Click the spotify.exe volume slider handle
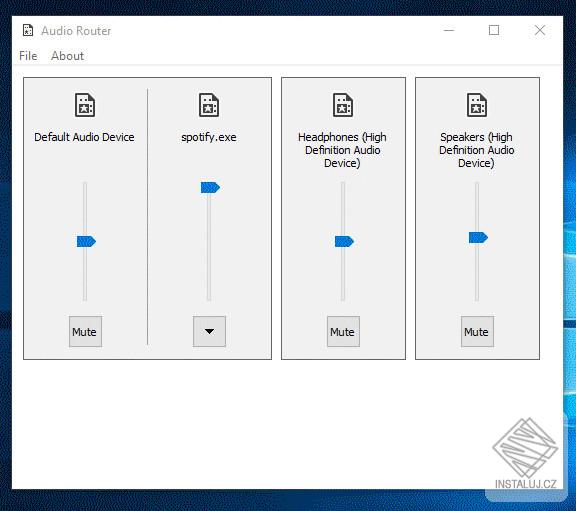 [210, 188]
